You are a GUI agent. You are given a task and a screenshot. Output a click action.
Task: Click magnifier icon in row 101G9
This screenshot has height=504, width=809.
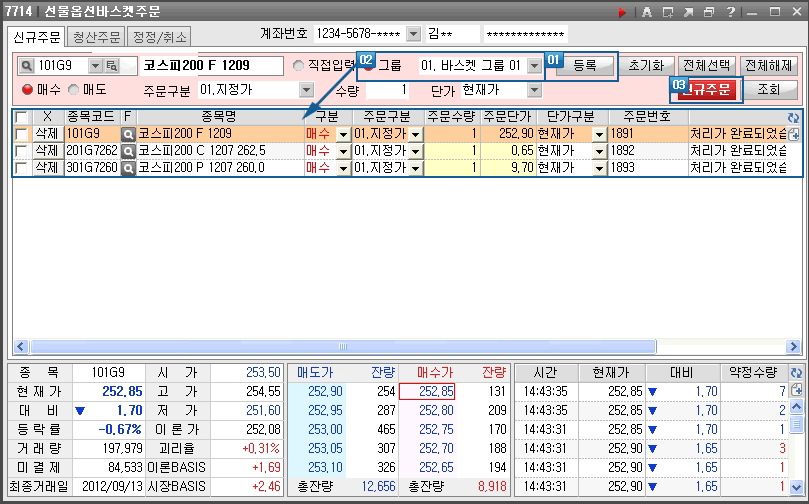coord(128,135)
